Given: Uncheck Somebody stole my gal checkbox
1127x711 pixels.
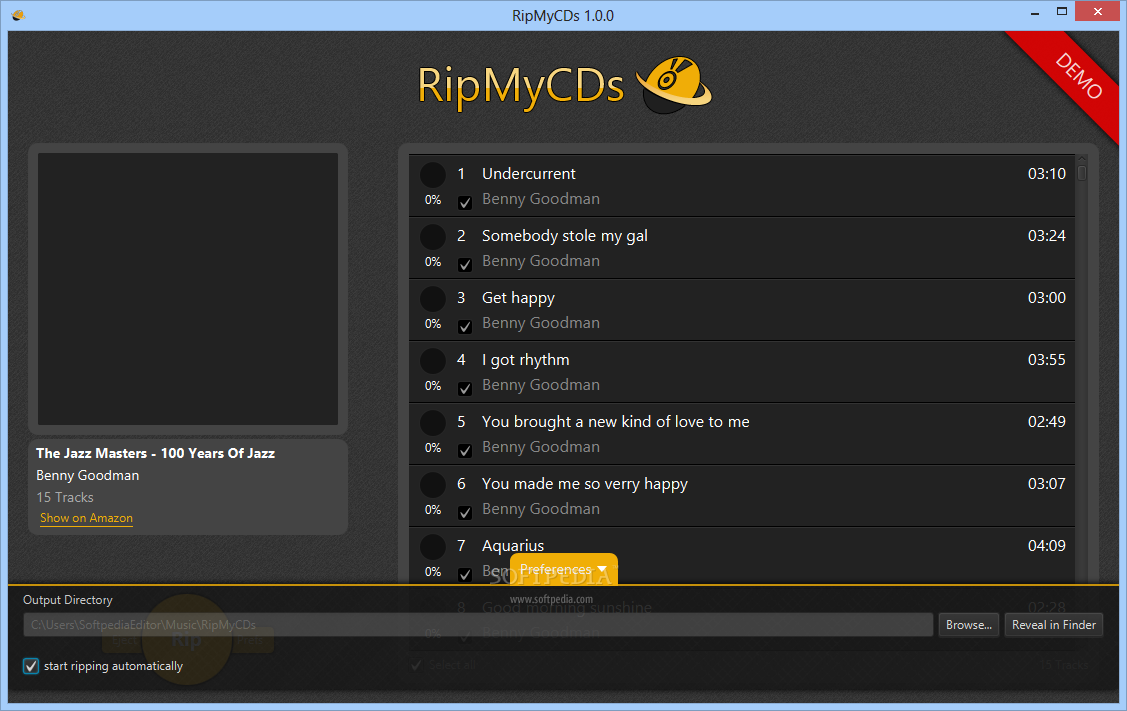Looking at the screenshot, I should 465,265.
